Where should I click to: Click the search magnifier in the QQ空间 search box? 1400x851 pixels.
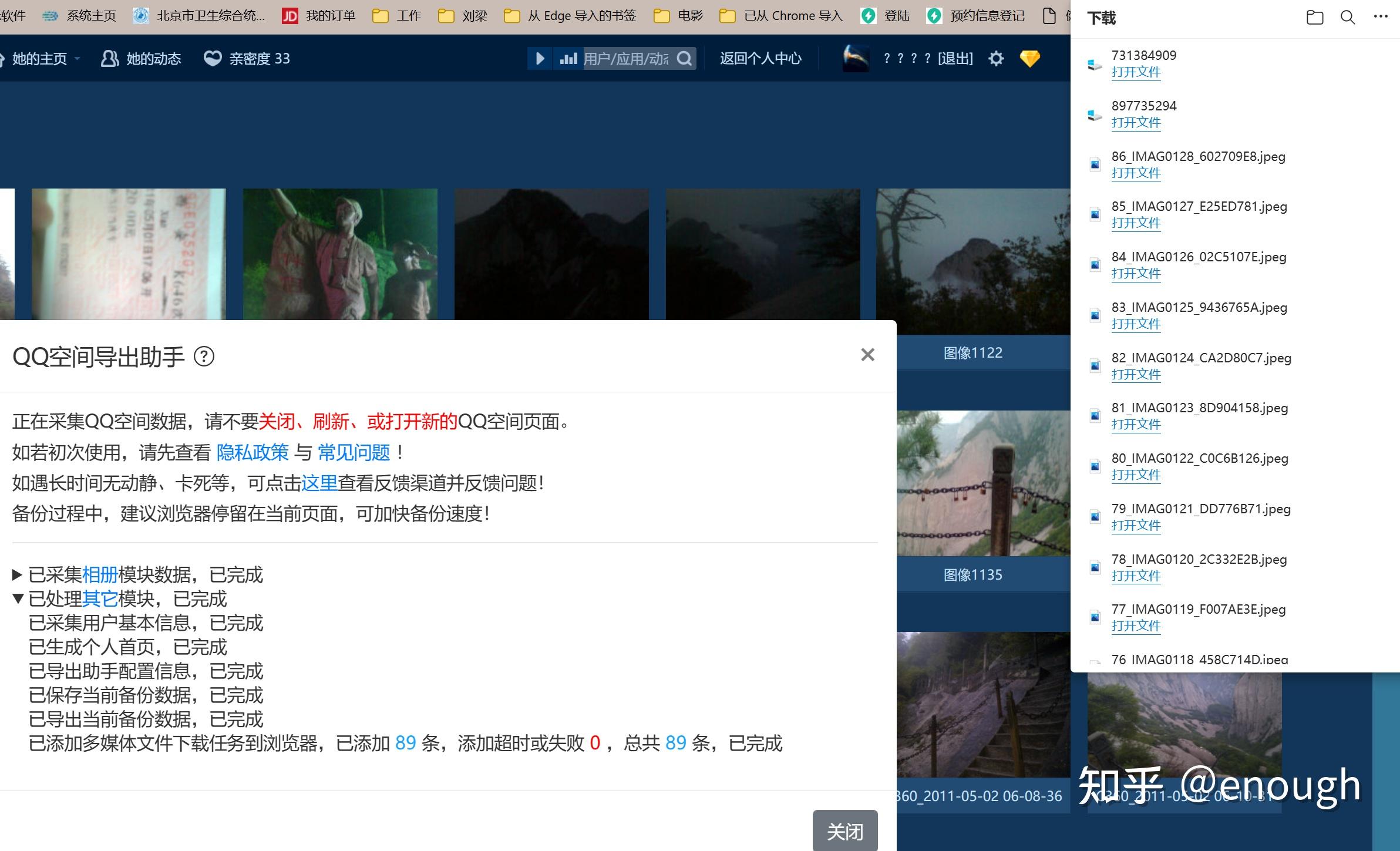[684, 58]
